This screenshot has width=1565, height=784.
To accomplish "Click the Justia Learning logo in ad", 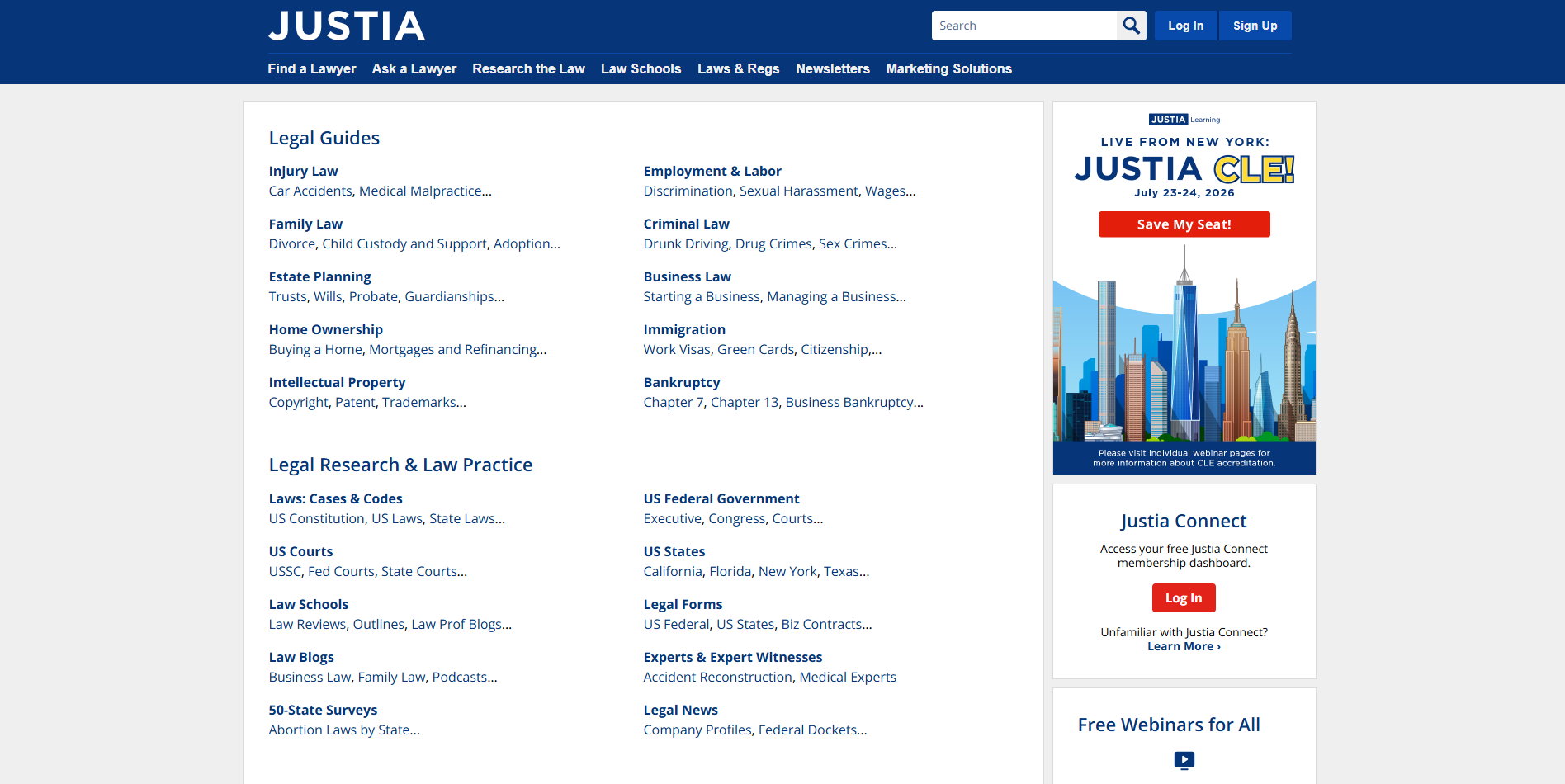I will pos(1184,120).
